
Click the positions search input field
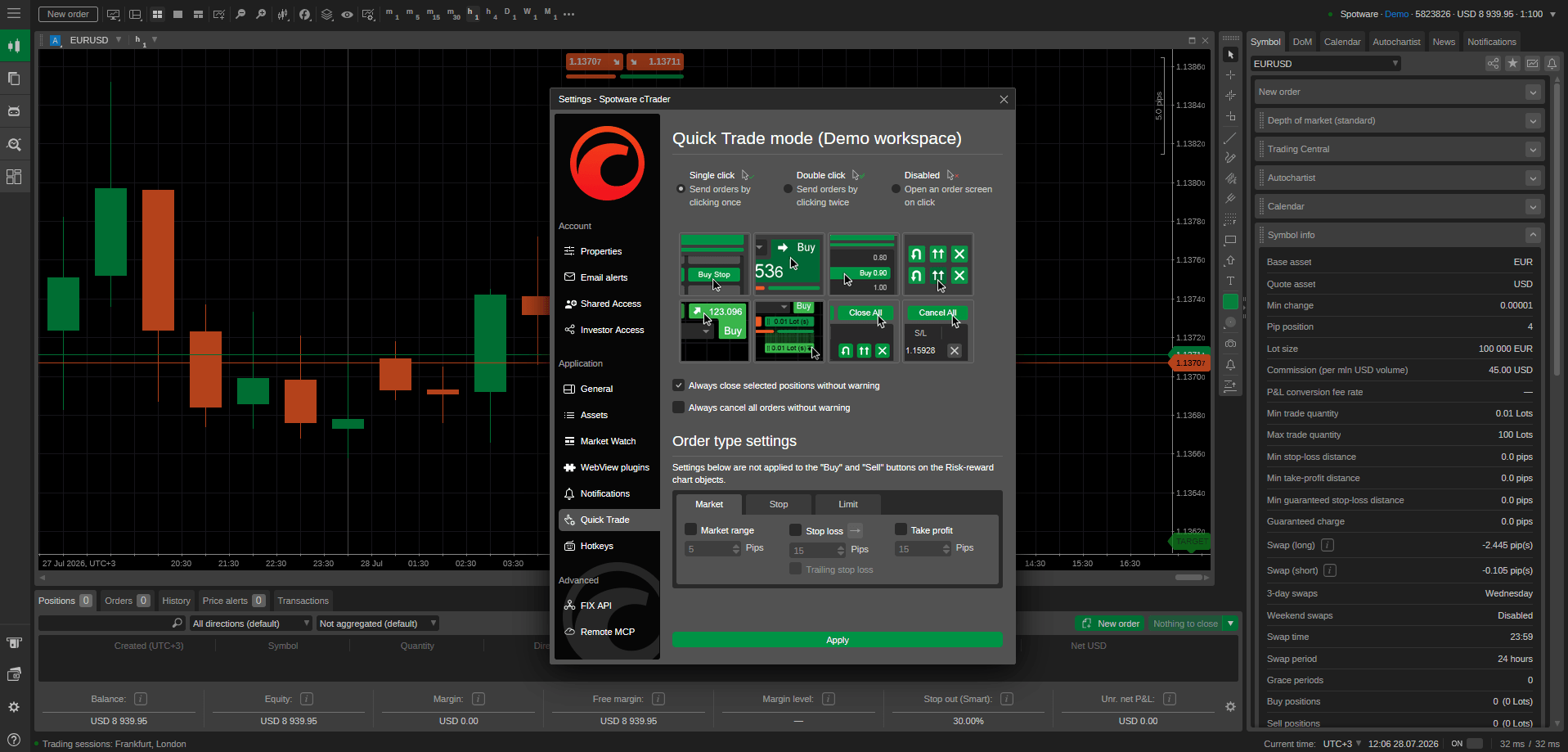110,624
